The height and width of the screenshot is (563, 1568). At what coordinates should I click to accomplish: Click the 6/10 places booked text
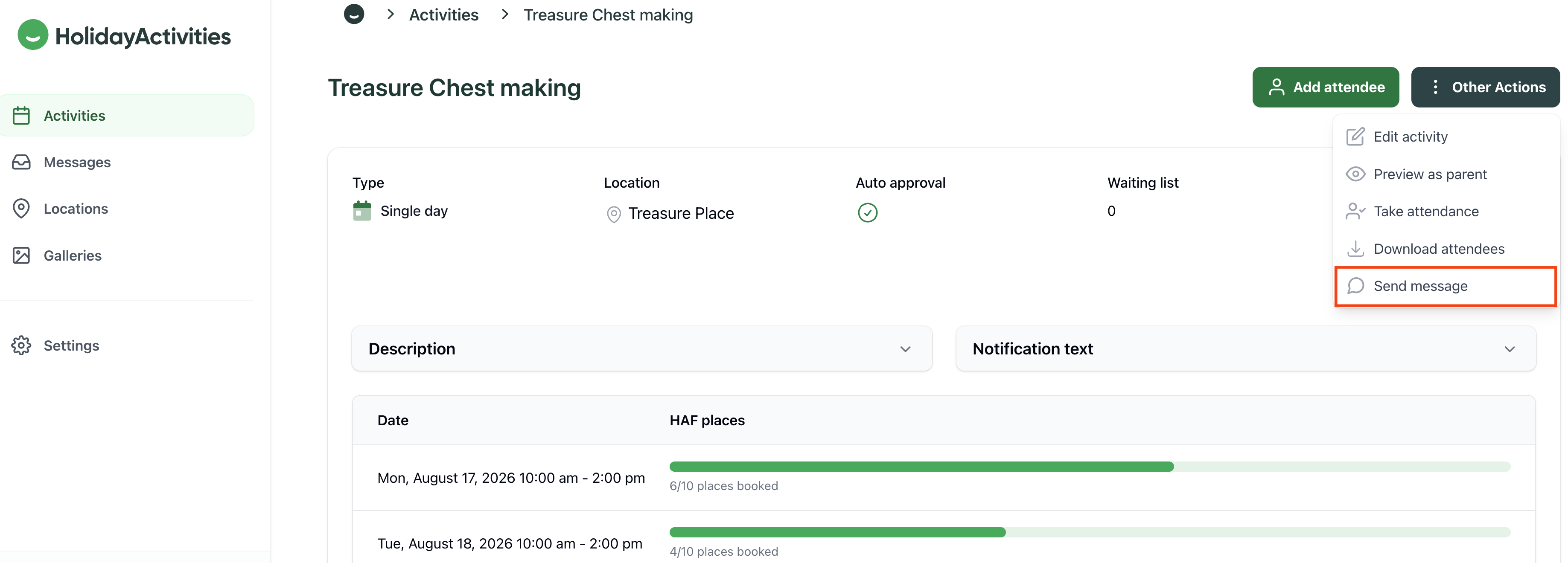point(723,486)
